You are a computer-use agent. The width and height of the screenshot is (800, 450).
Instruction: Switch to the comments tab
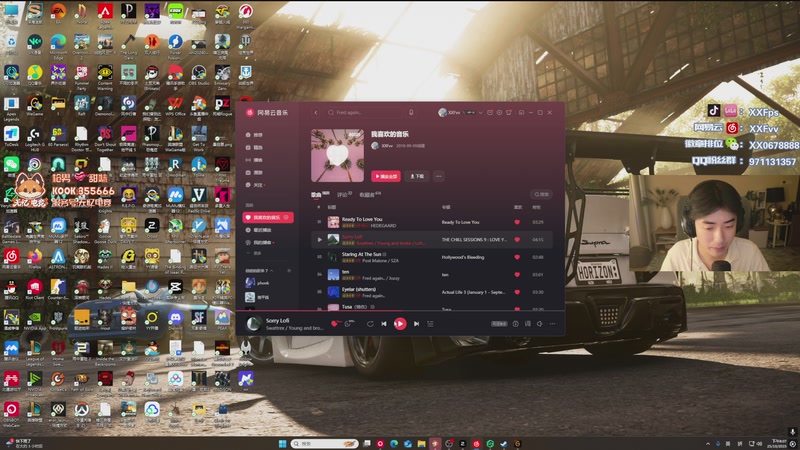pos(344,194)
